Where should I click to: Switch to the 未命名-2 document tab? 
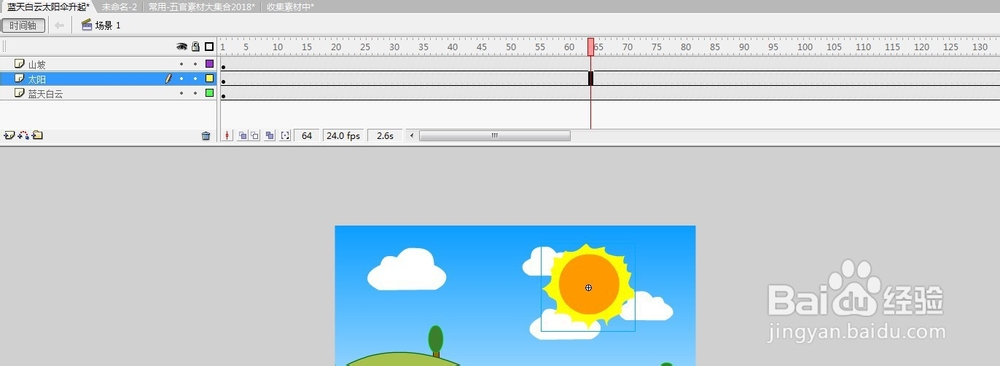pyautogui.click(x=120, y=6)
